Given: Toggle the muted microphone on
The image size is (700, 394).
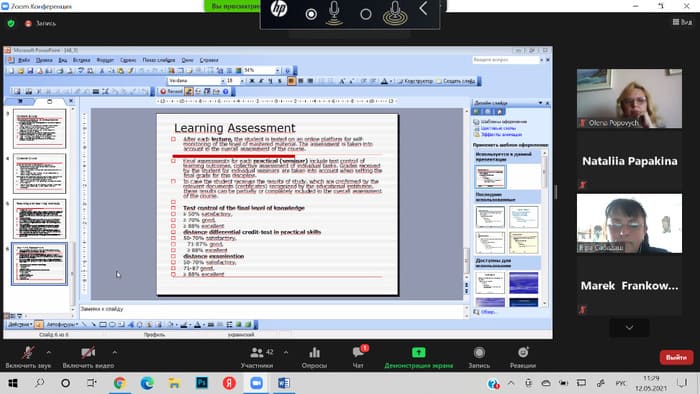Looking at the screenshot, I should (x=28, y=353).
